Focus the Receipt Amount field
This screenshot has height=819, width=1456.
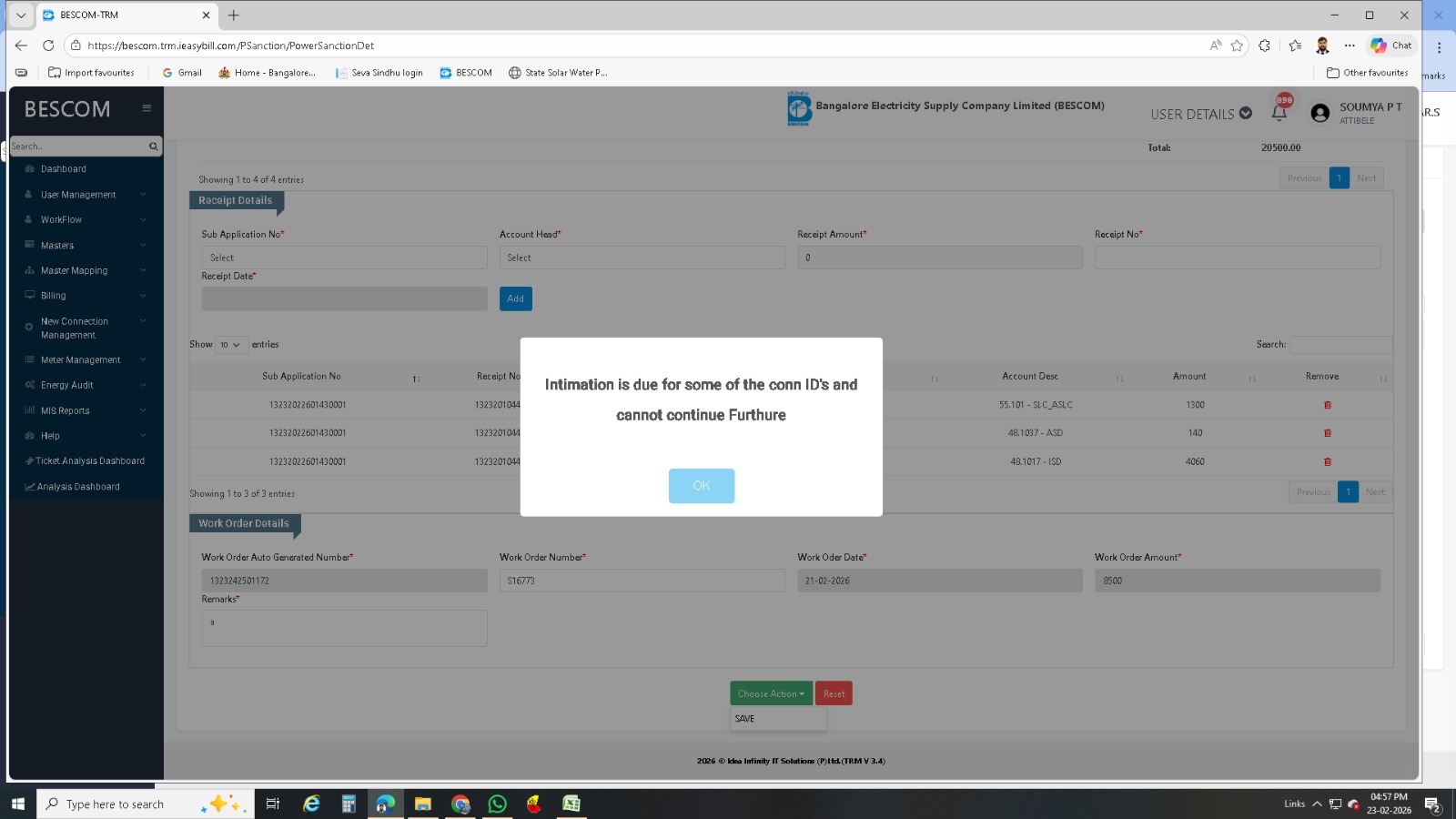click(940, 258)
